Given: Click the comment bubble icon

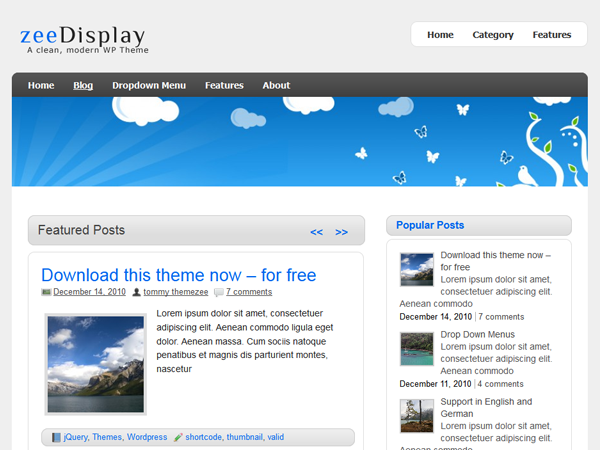Looking at the screenshot, I should [219, 292].
